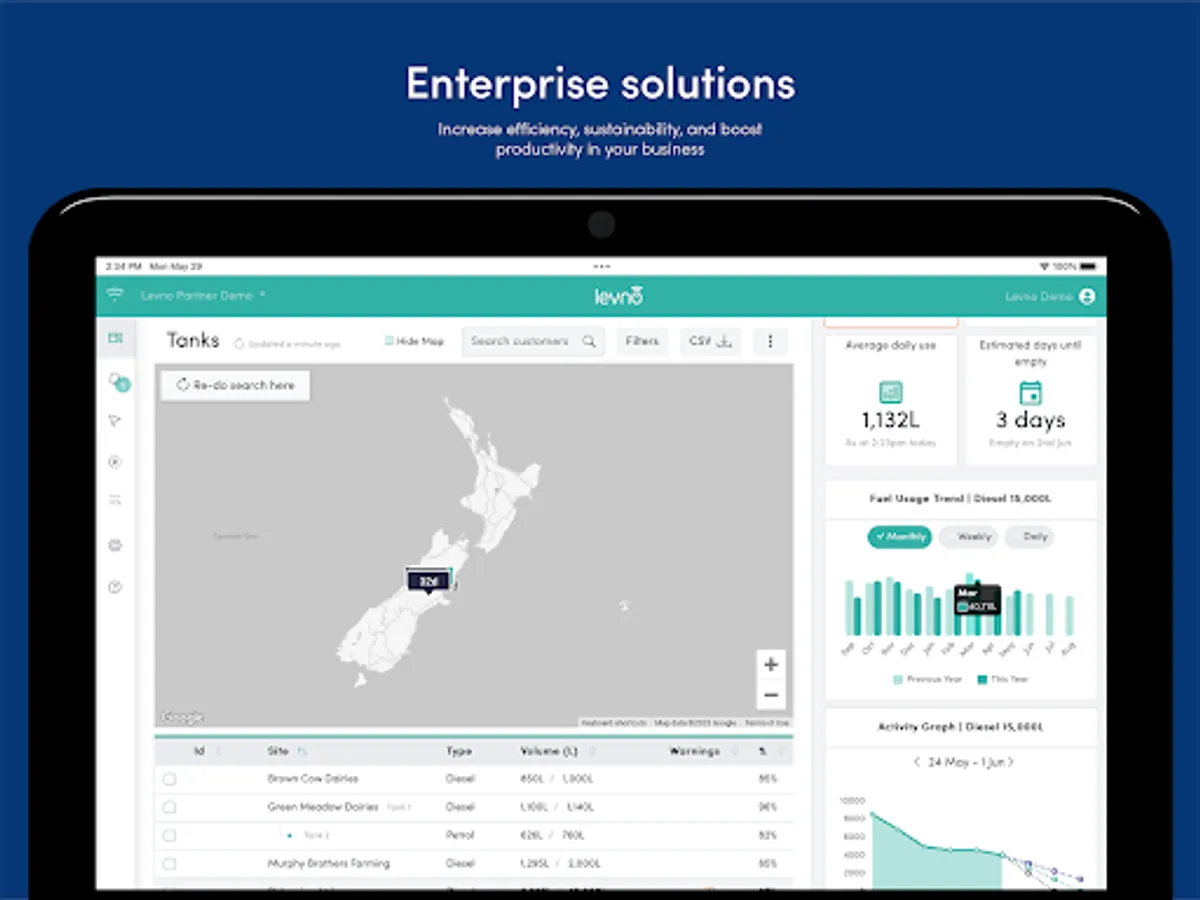Toggle the Hide Map option
The image size is (1200, 900).
414,341
